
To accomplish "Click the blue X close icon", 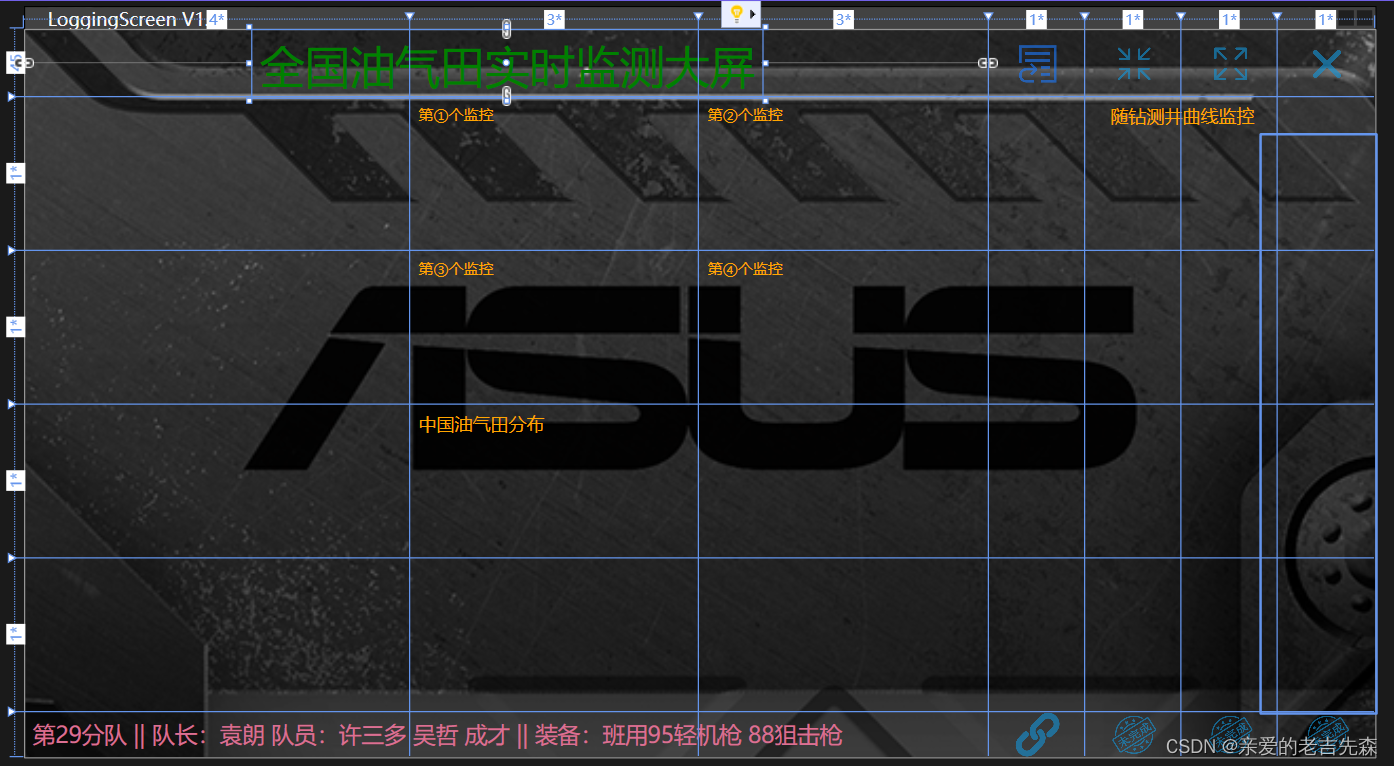I will coord(1326,64).
